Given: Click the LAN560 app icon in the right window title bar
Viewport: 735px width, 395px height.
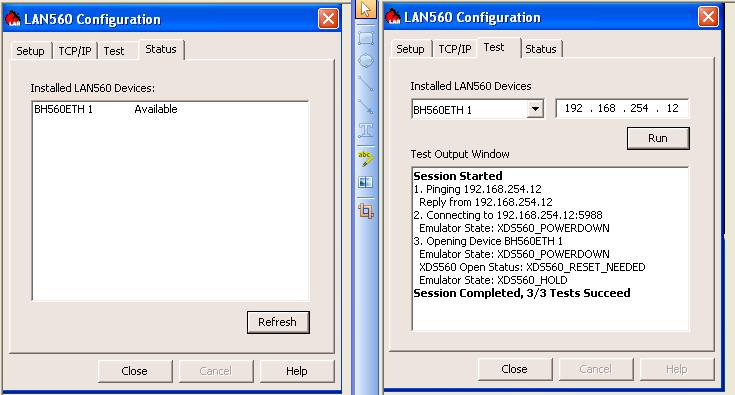Looking at the screenshot, I should (x=393, y=17).
